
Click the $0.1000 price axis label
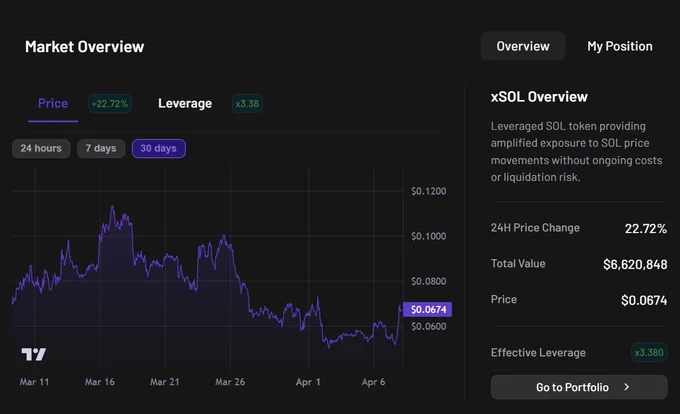coord(428,236)
